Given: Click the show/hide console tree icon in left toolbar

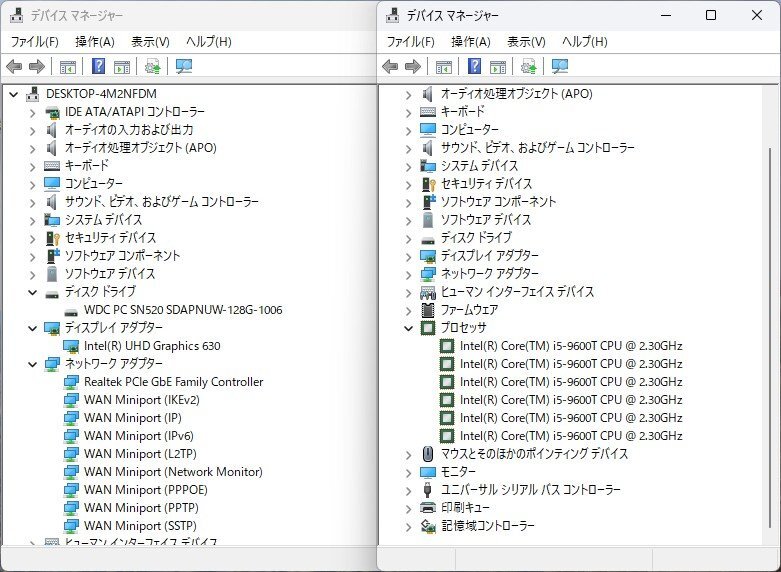Looking at the screenshot, I should pos(68,67).
